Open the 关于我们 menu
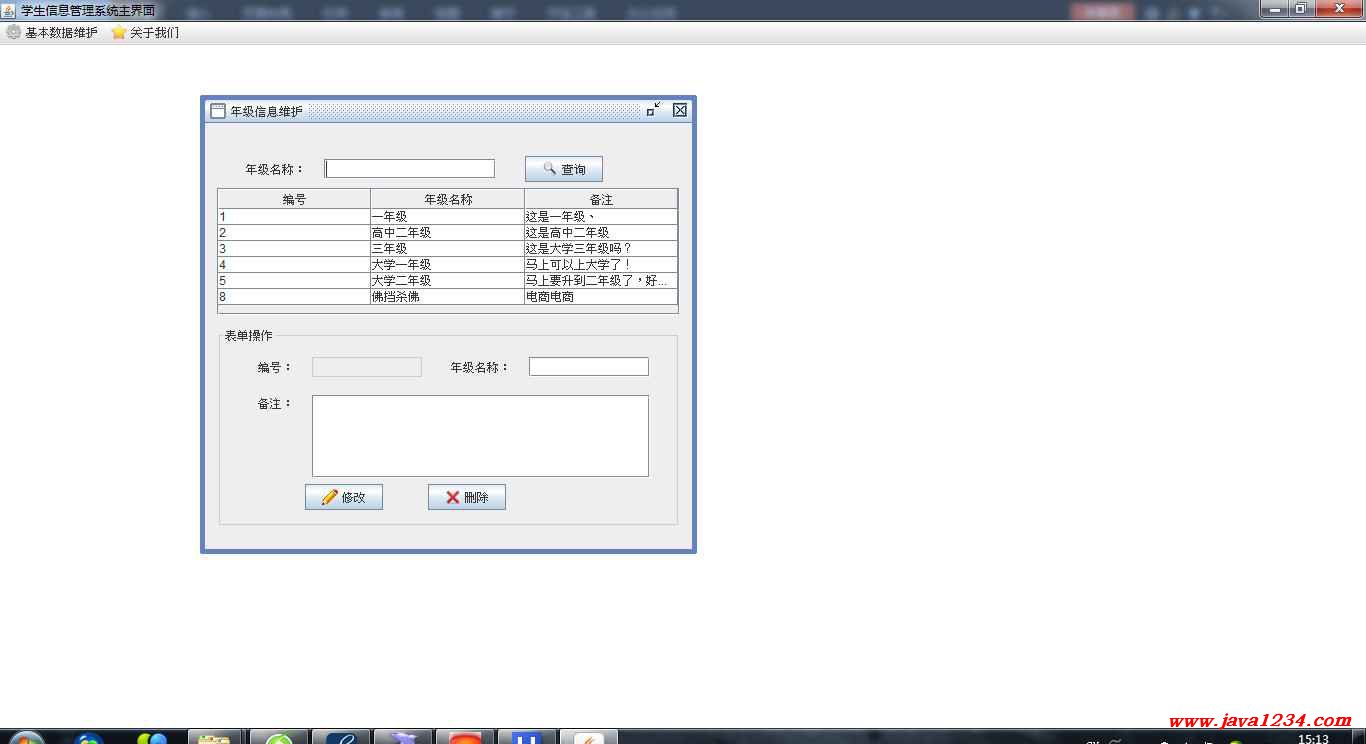 point(145,32)
